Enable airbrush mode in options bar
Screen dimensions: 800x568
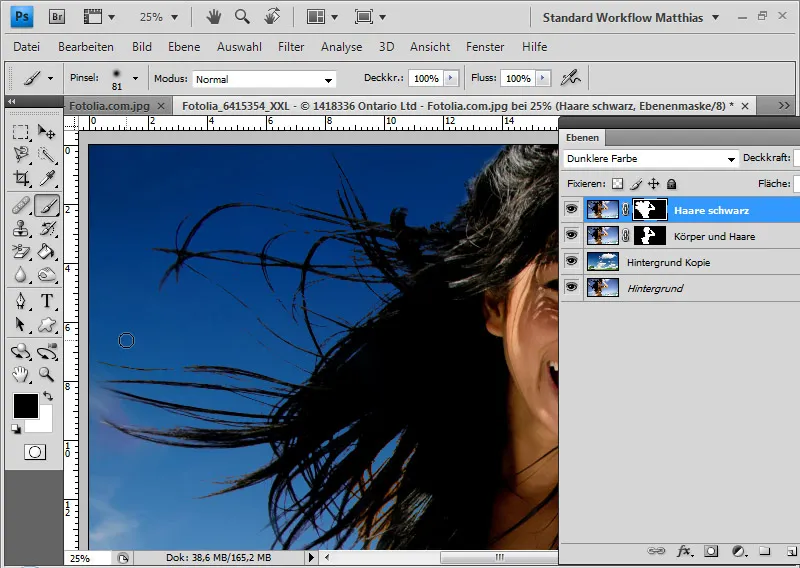(570, 78)
